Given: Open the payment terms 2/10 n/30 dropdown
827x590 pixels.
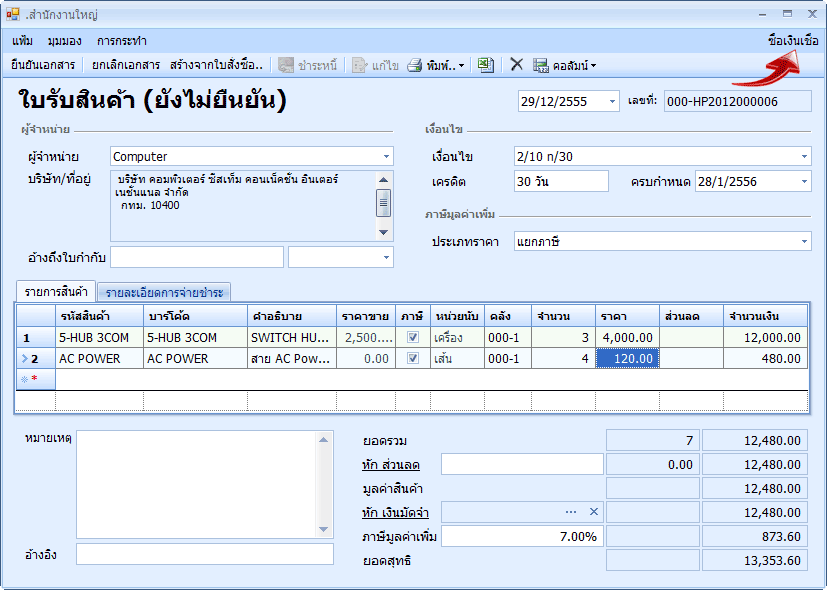Looking at the screenshot, I should pyautogui.click(x=804, y=157).
